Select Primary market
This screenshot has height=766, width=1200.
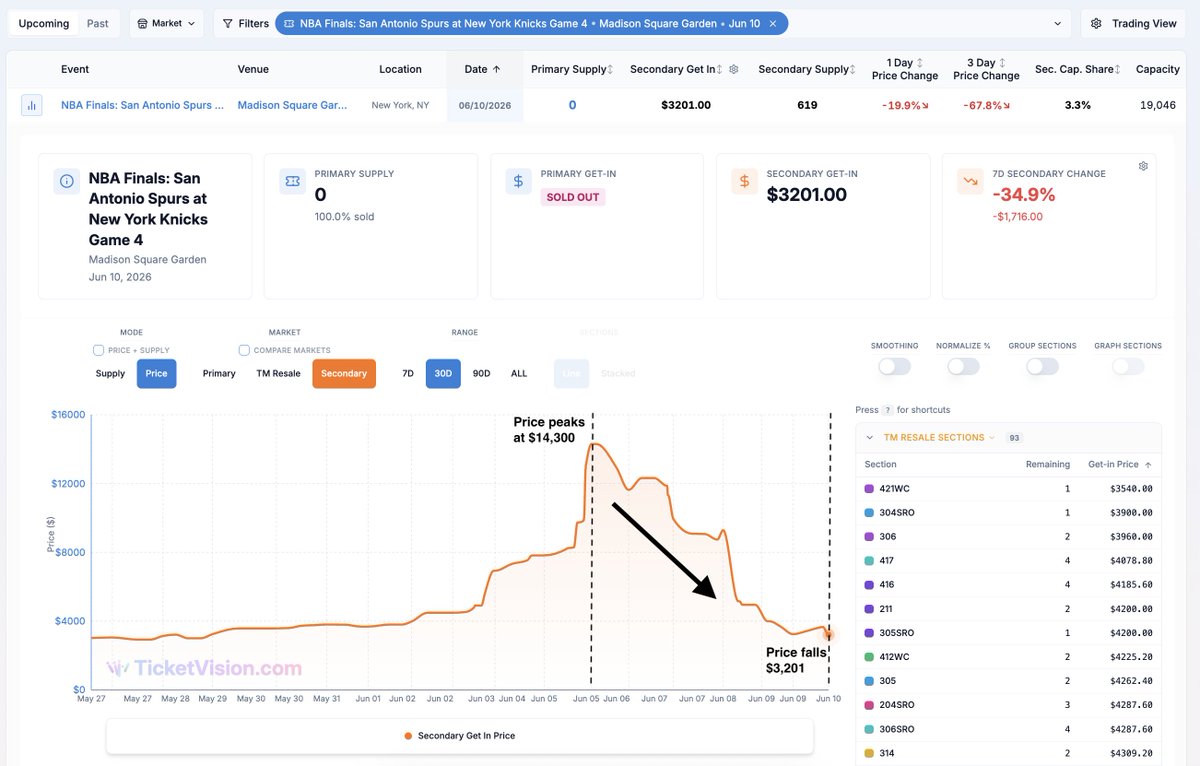(x=219, y=373)
